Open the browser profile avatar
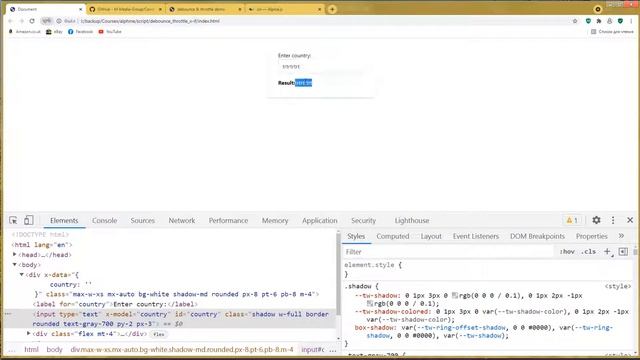The height and width of the screenshot is (360, 640). tap(609, 21)
